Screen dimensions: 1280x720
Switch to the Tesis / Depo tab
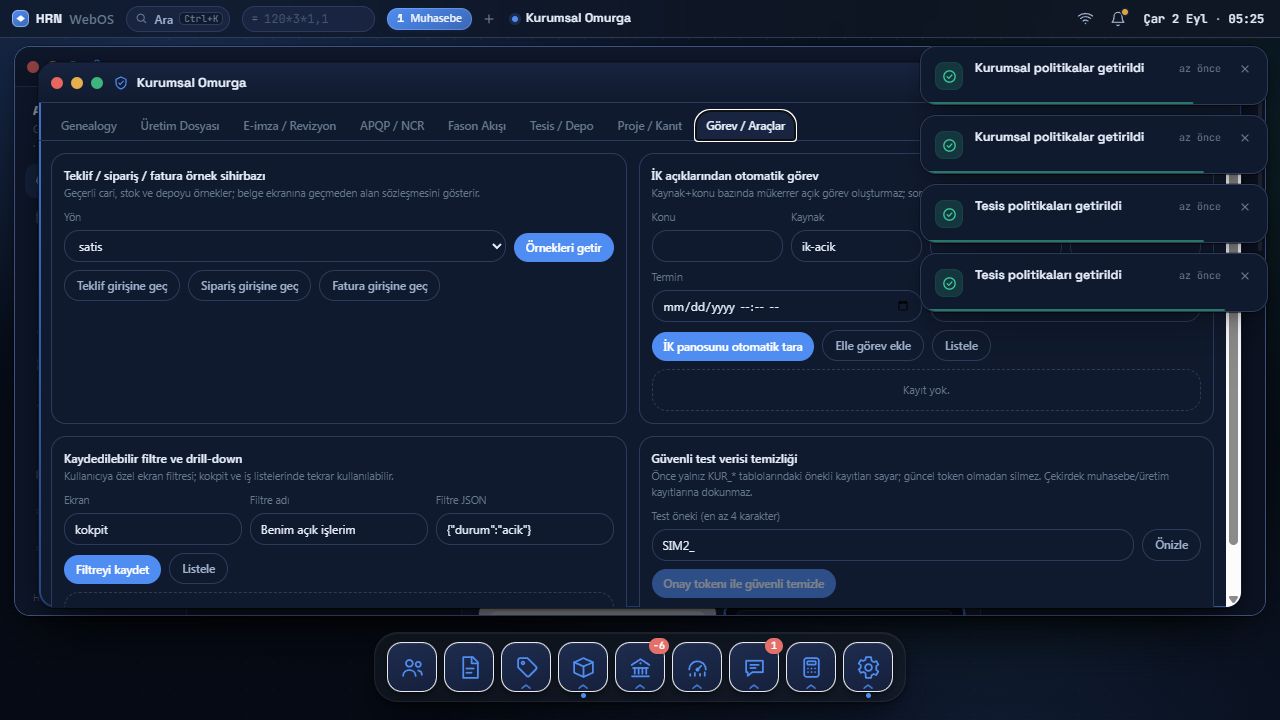click(561, 126)
